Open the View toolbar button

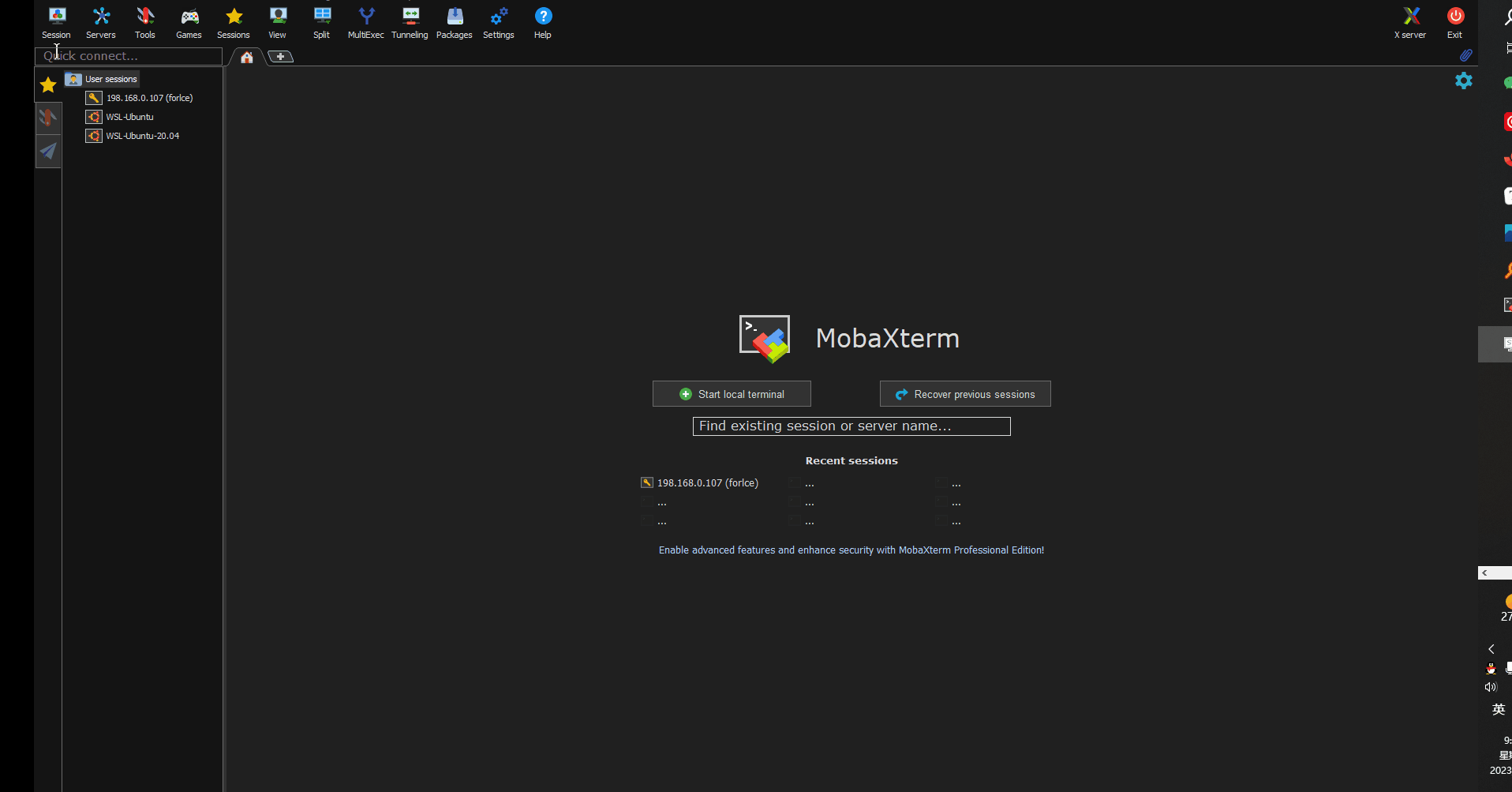[278, 23]
